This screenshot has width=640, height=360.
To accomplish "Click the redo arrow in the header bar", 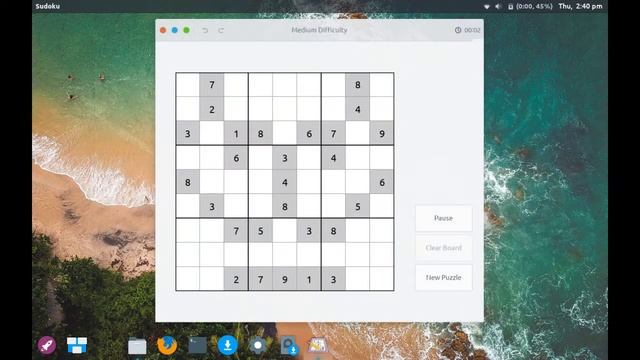I will 221,30.
